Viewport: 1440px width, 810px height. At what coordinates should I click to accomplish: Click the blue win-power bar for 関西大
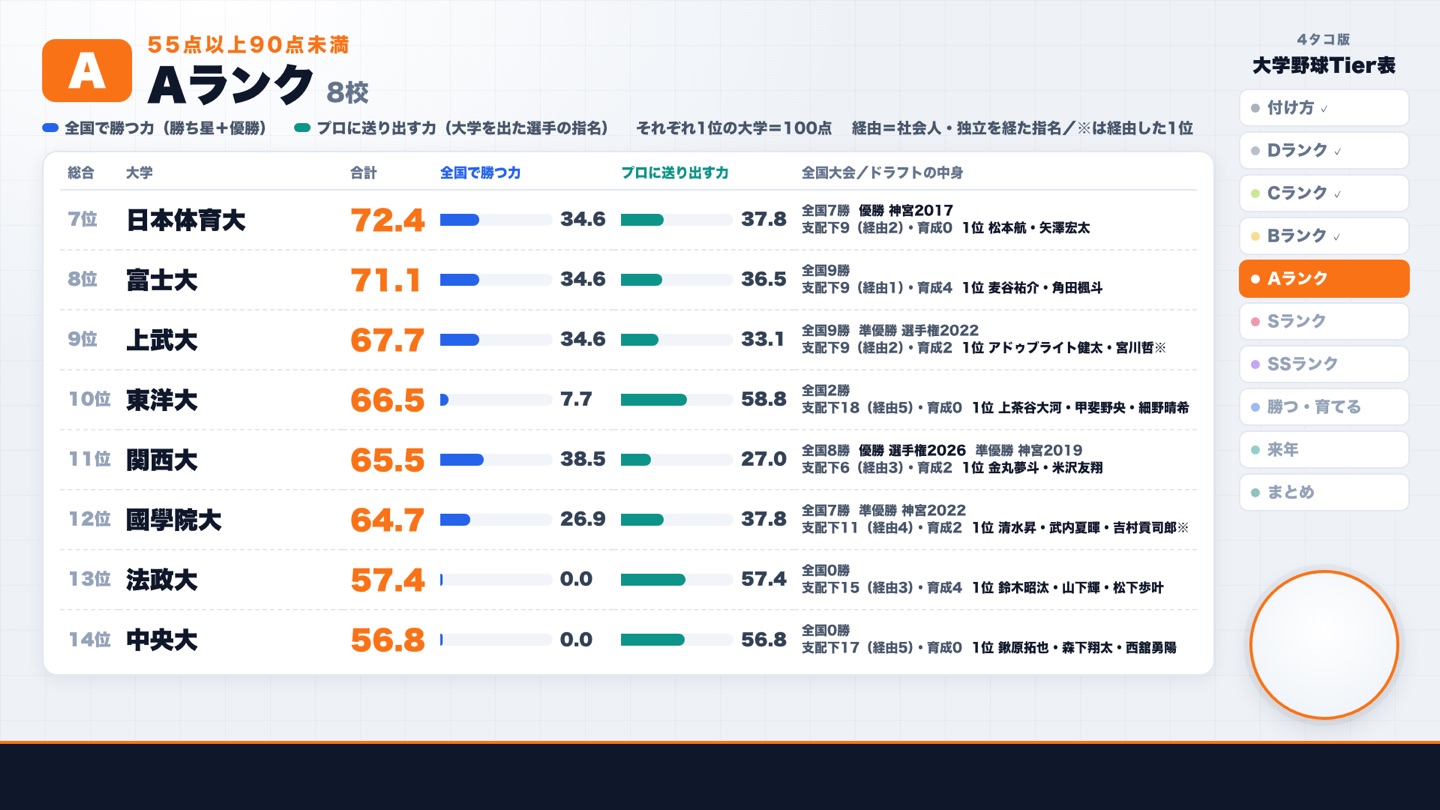coord(496,460)
